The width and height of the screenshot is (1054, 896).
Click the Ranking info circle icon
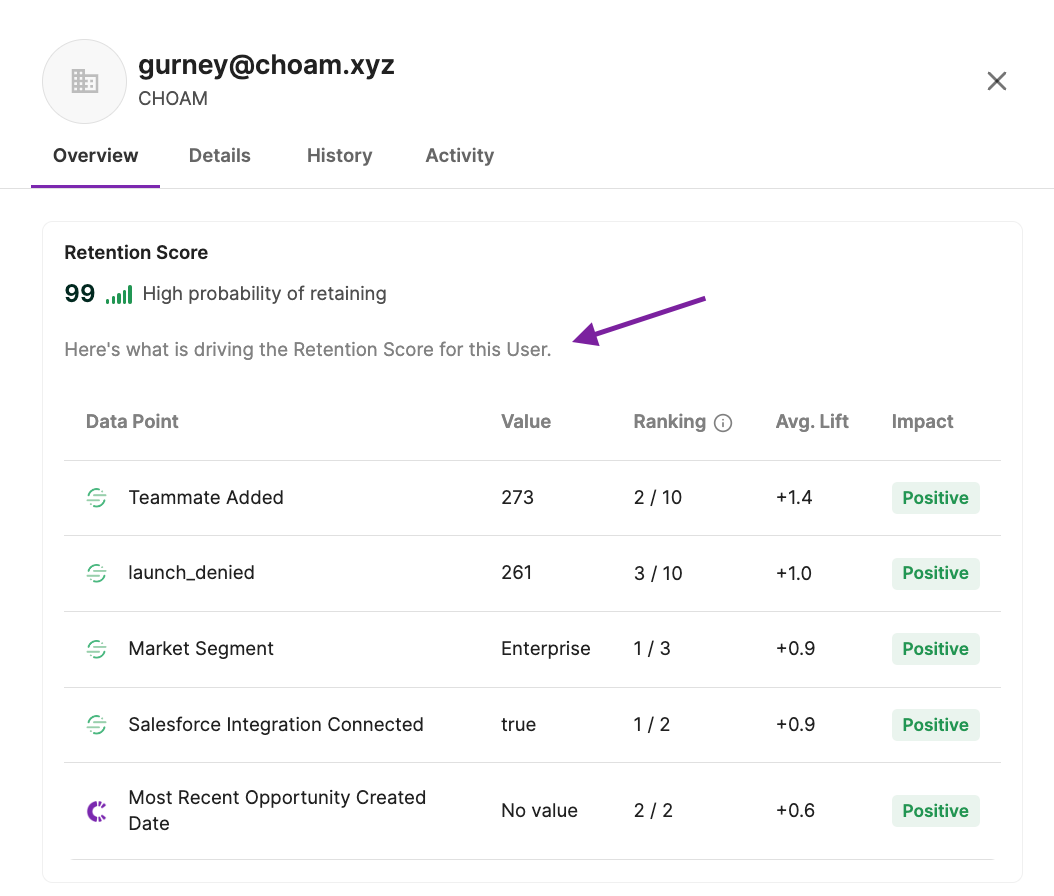pyautogui.click(x=723, y=423)
